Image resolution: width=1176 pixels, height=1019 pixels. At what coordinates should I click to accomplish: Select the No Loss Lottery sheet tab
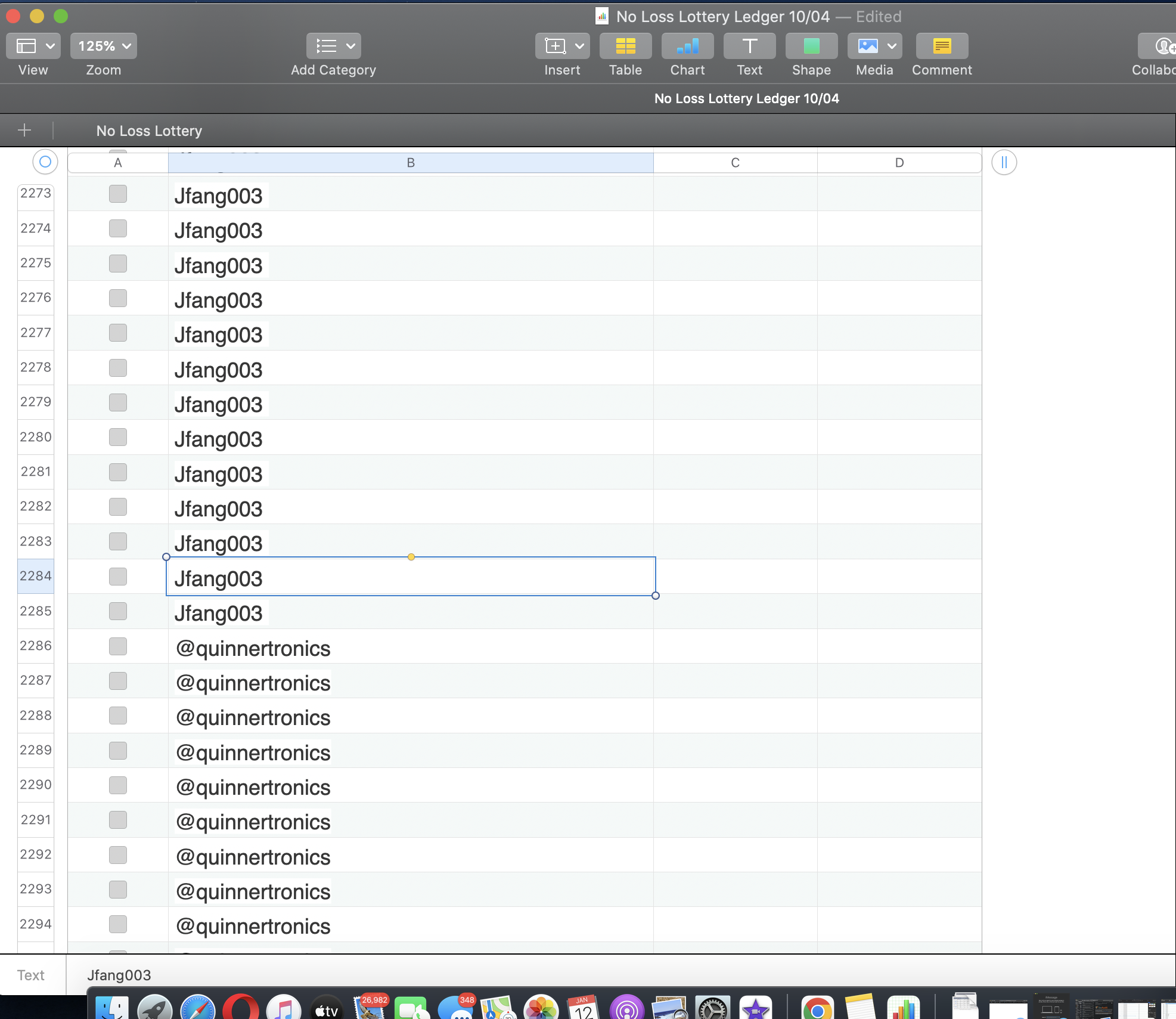pos(149,131)
